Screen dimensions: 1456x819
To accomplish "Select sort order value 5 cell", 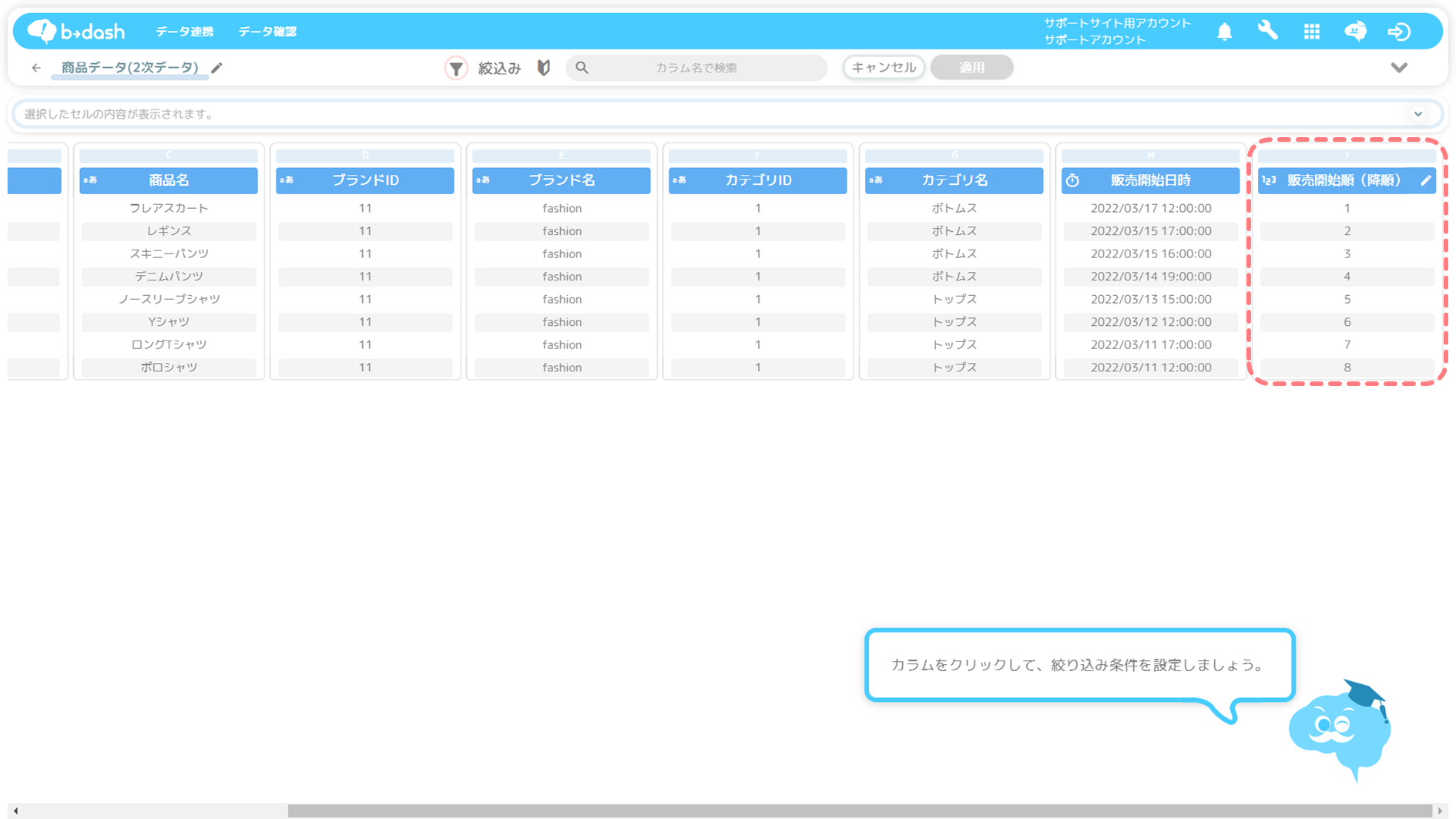I will [x=1347, y=299].
